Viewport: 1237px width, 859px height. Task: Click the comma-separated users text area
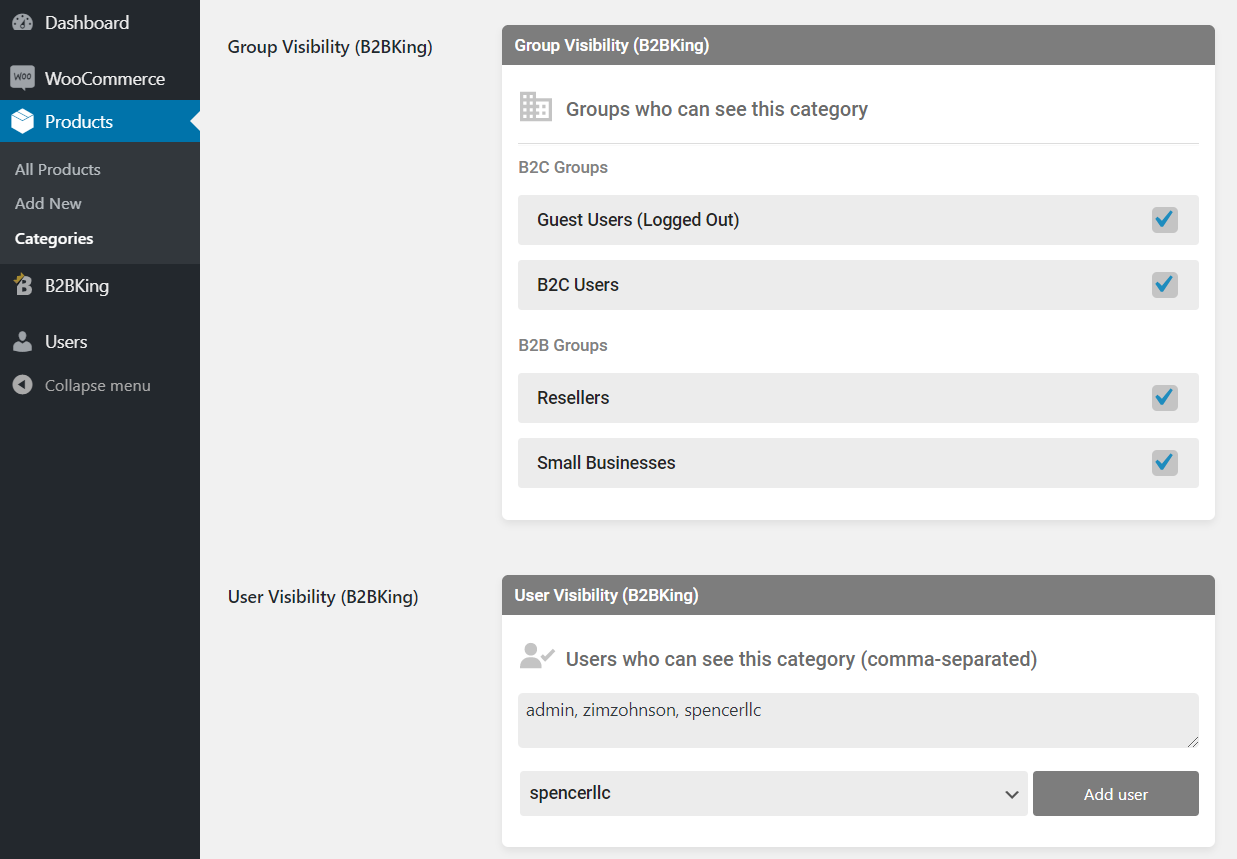point(858,720)
